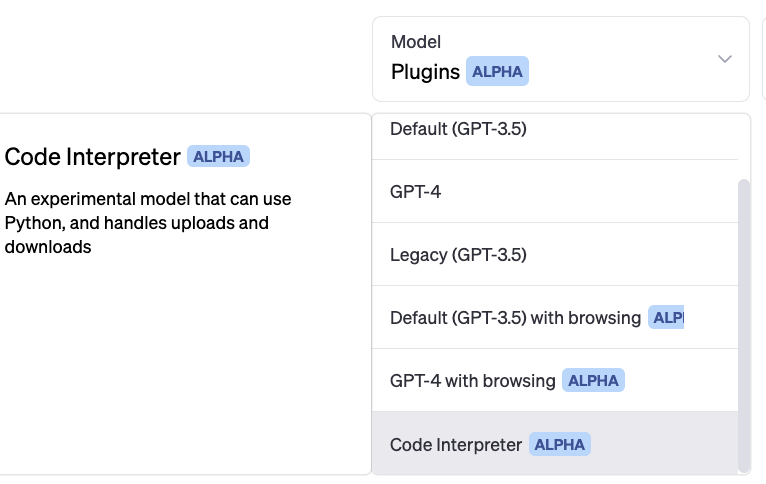This screenshot has height=484, width=766.
Task: Click ALPHA badge beside Code Interpreter heading
Action: 218,157
